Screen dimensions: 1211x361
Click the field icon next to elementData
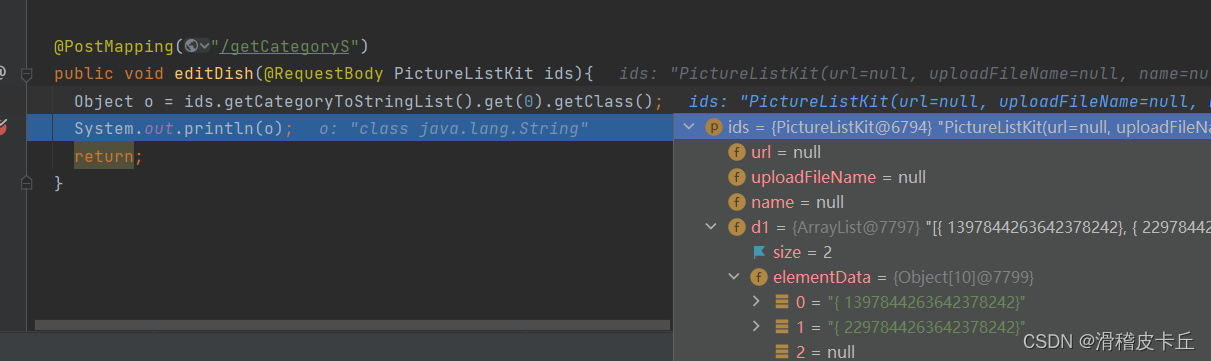pos(760,277)
